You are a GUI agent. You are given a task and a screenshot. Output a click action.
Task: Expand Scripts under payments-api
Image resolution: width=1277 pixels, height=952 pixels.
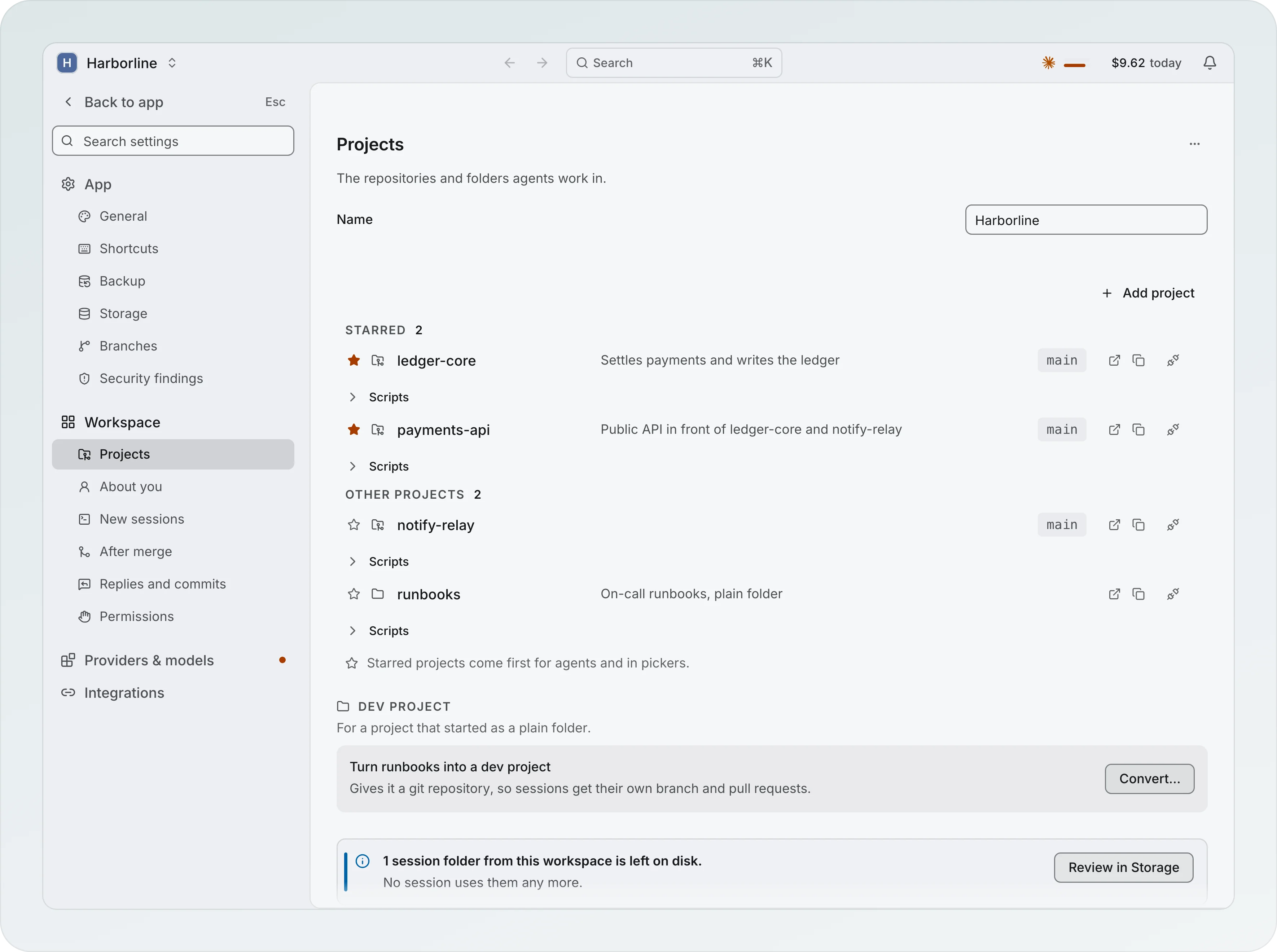click(378, 467)
